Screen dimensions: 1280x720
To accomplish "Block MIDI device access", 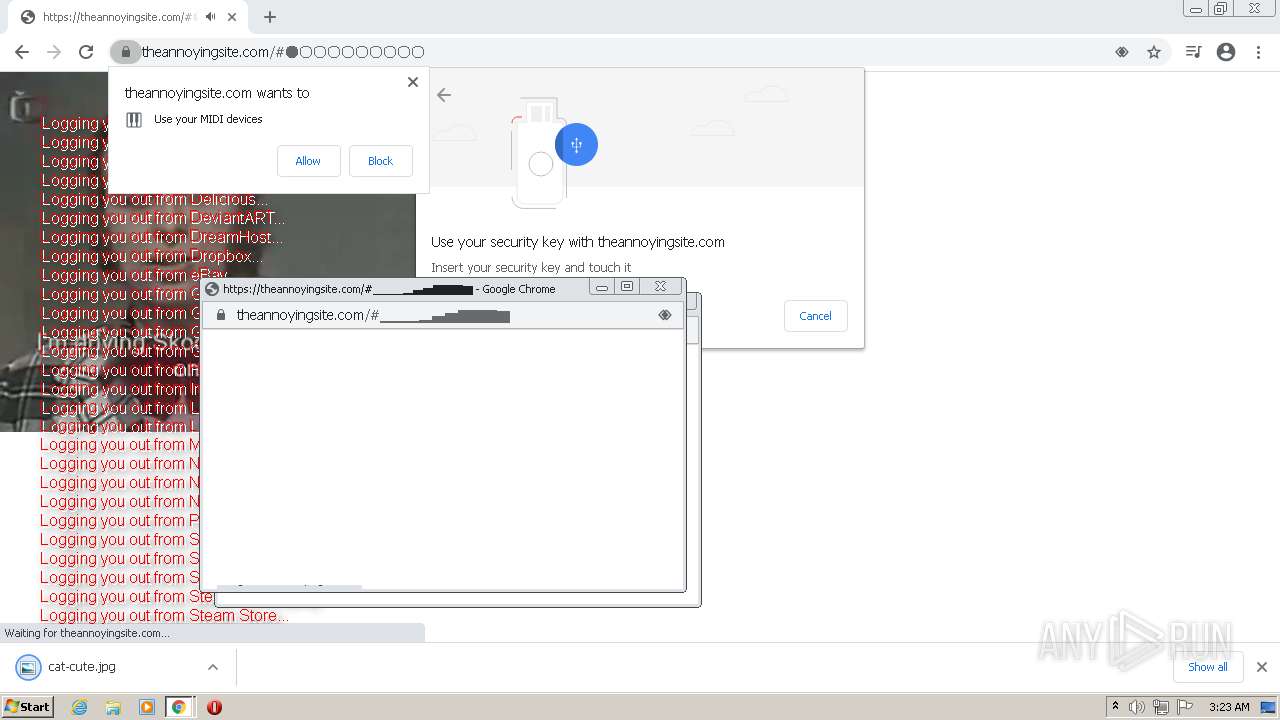I will (380, 161).
